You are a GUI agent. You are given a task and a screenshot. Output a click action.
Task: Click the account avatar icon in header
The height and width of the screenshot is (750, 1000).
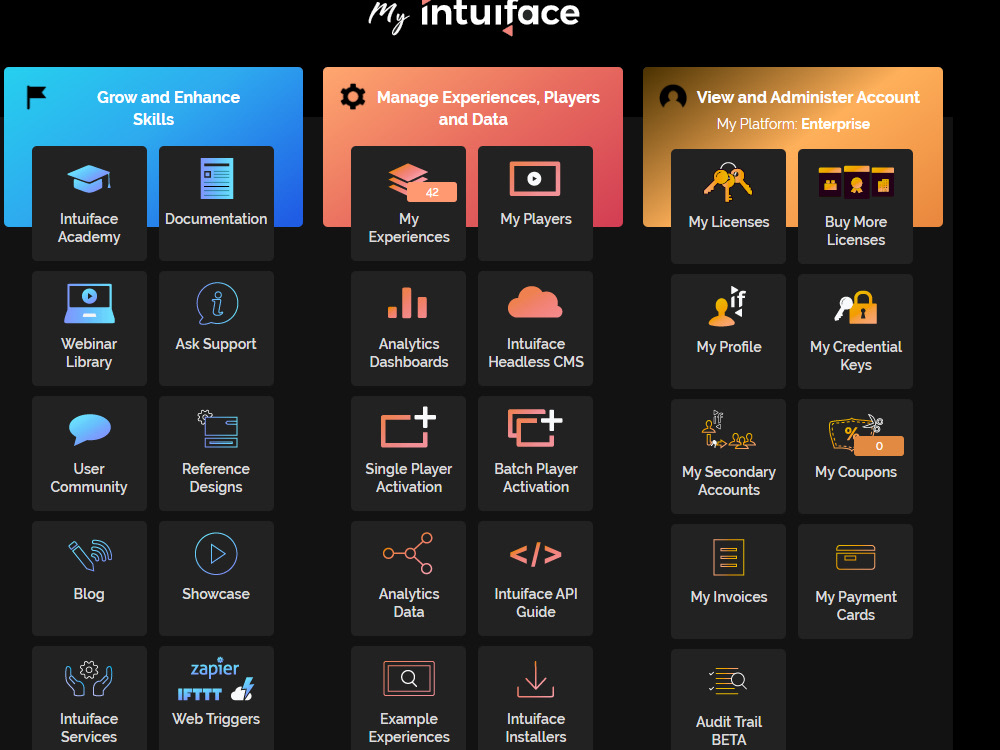(x=673, y=98)
